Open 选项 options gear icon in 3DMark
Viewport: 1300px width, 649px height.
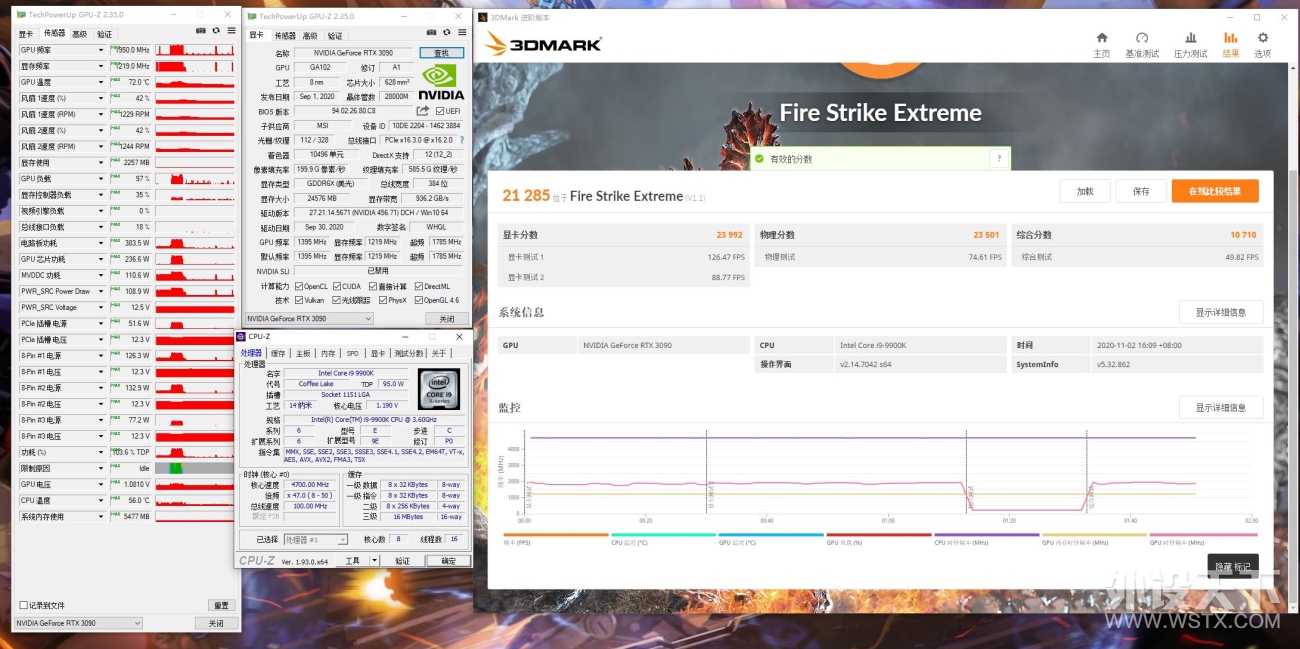[x=1262, y=38]
